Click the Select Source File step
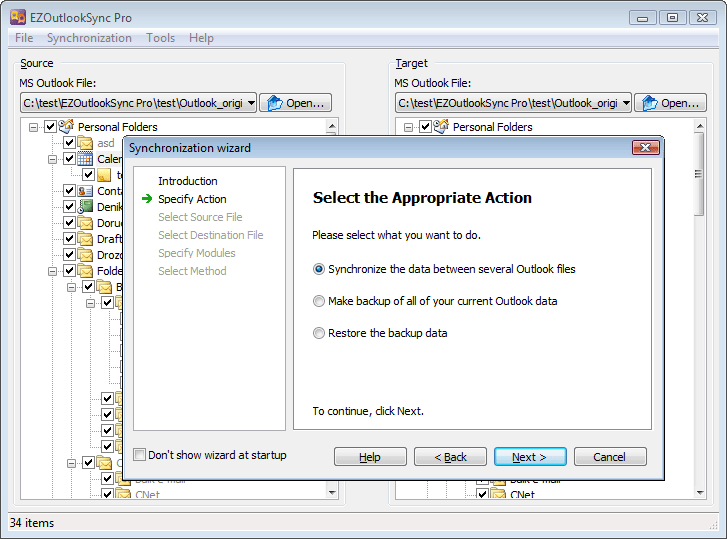This screenshot has width=727, height=539. pyautogui.click(x=200, y=217)
